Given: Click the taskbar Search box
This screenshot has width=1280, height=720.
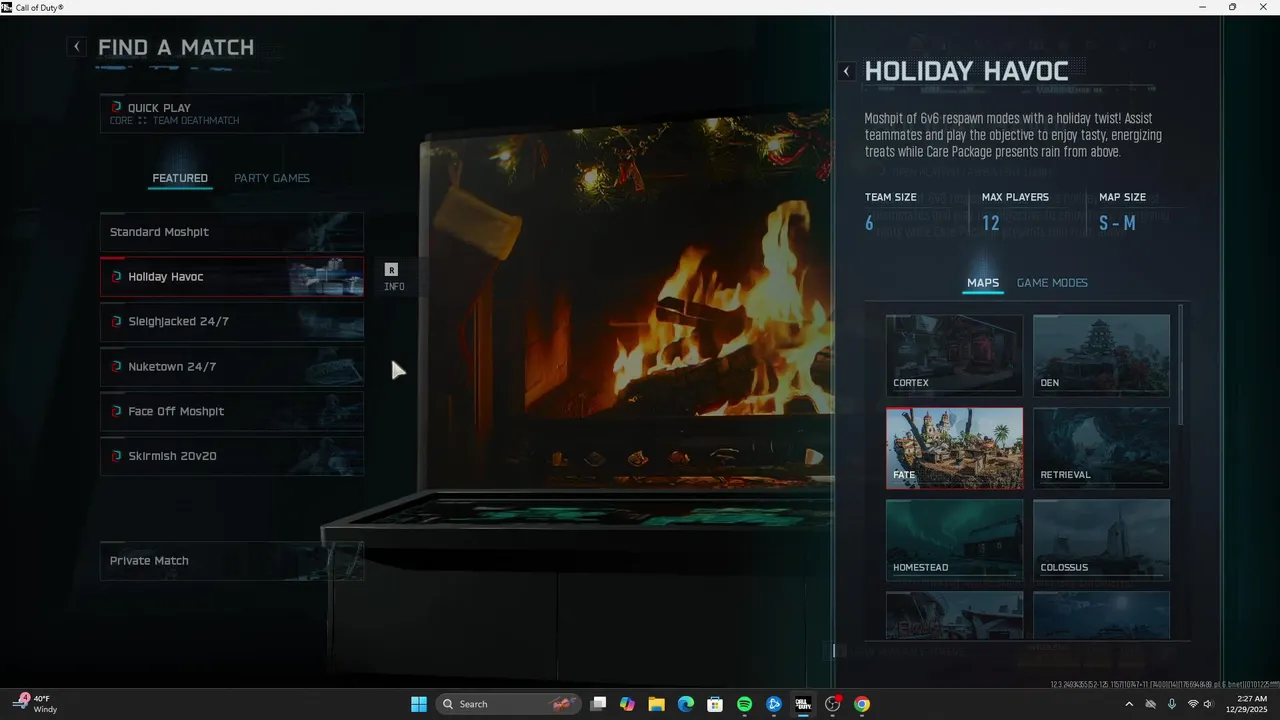Looking at the screenshot, I should 507,704.
